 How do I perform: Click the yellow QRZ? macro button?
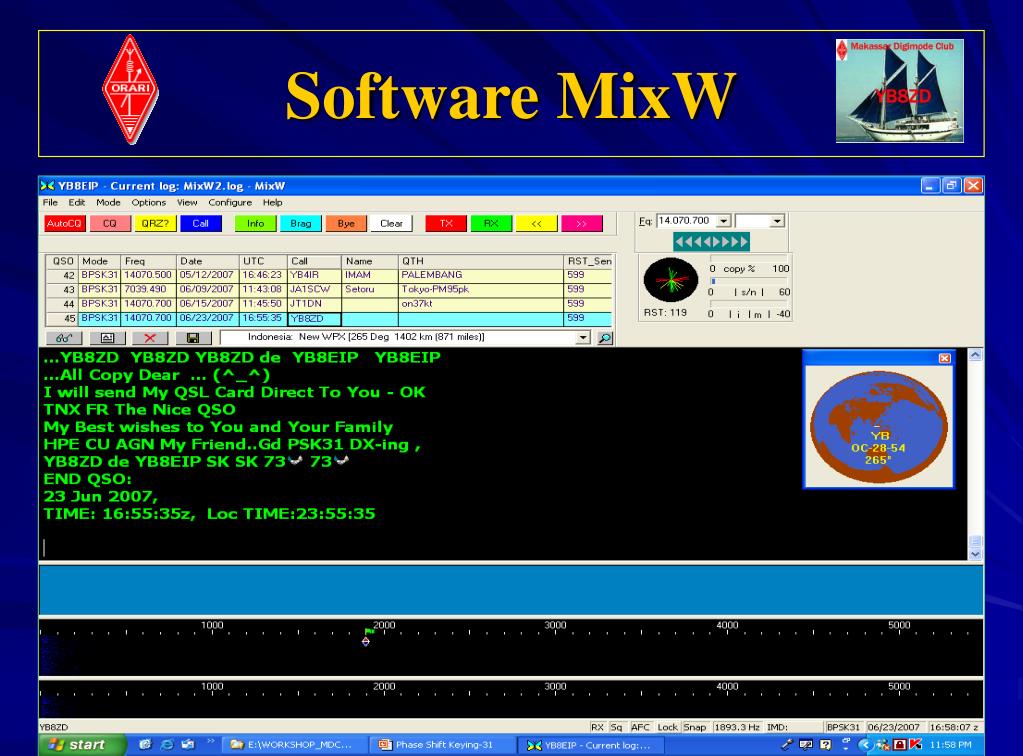coord(155,224)
